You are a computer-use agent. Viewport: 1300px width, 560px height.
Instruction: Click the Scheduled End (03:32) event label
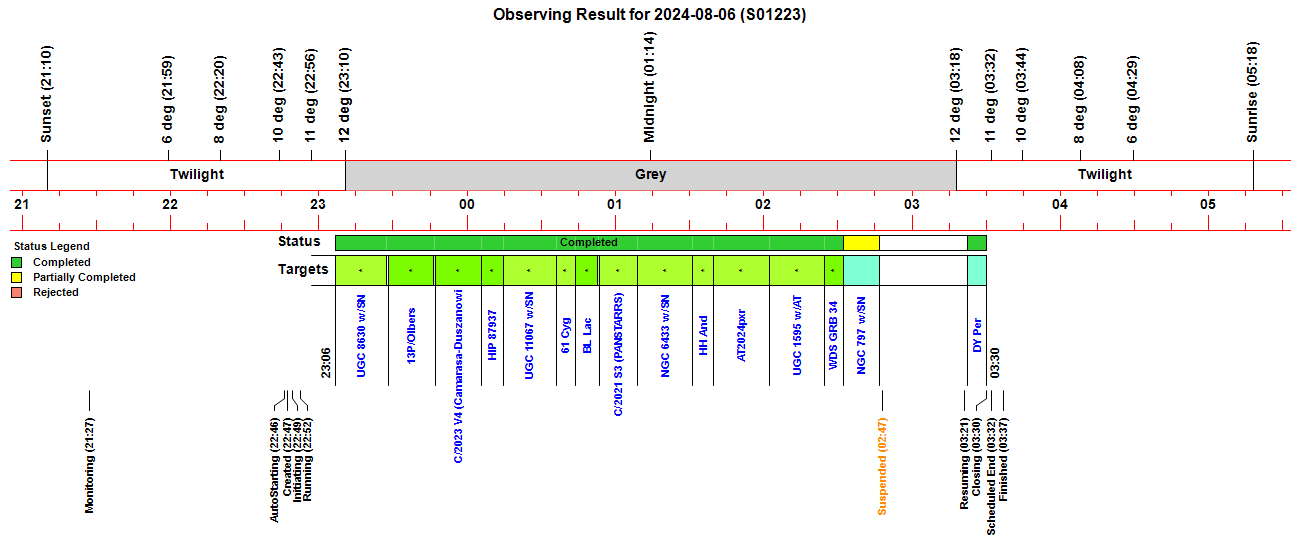pos(991,476)
